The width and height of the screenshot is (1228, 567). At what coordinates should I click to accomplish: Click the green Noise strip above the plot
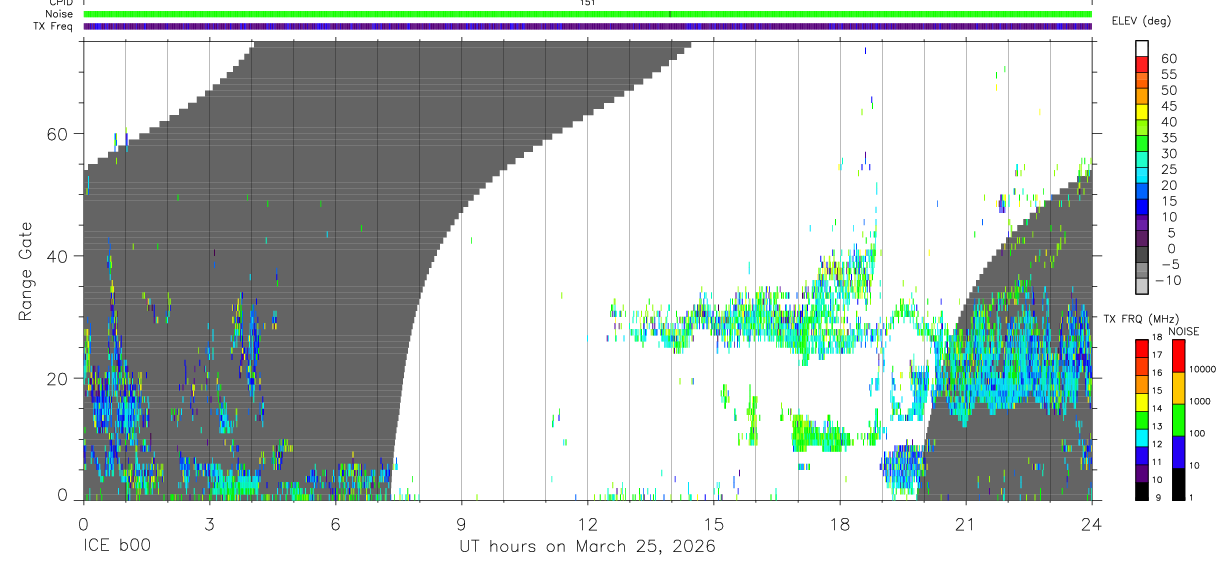pyautogui.click(x=587, y=14)
